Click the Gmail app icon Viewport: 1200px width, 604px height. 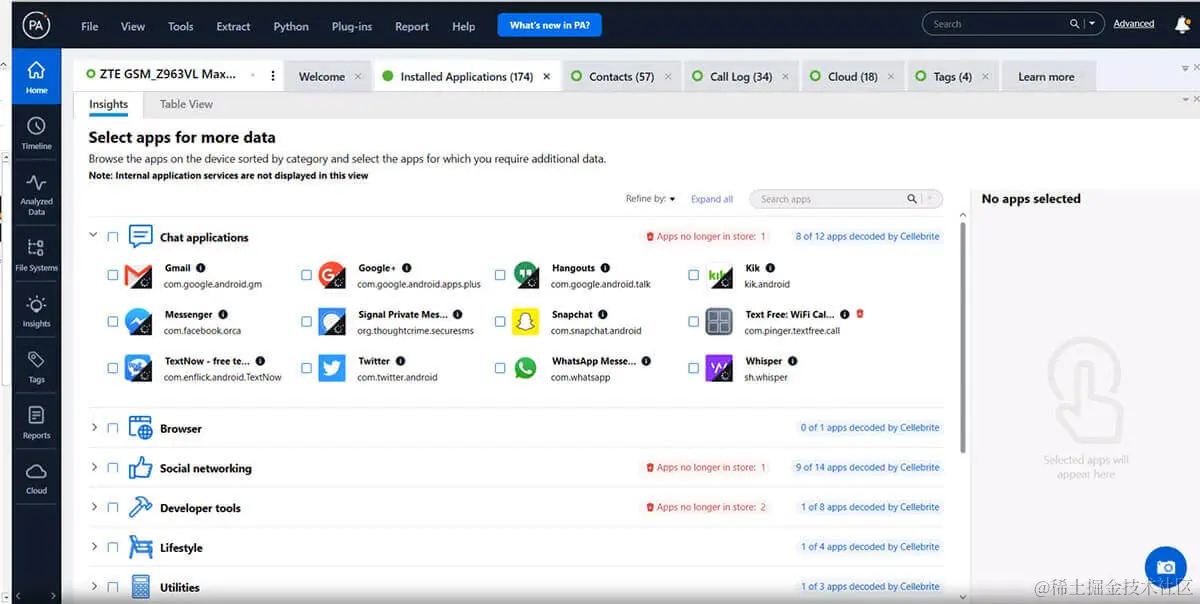click(x=138, y=275)
